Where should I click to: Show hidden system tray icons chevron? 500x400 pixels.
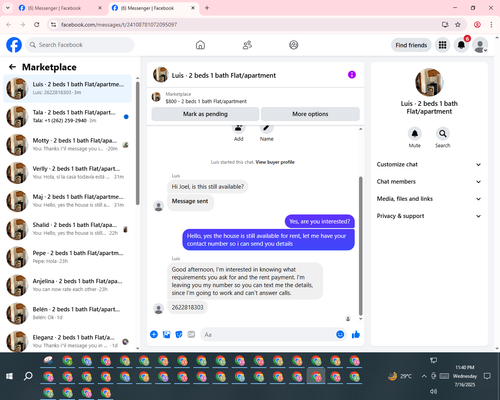point(424,376)
